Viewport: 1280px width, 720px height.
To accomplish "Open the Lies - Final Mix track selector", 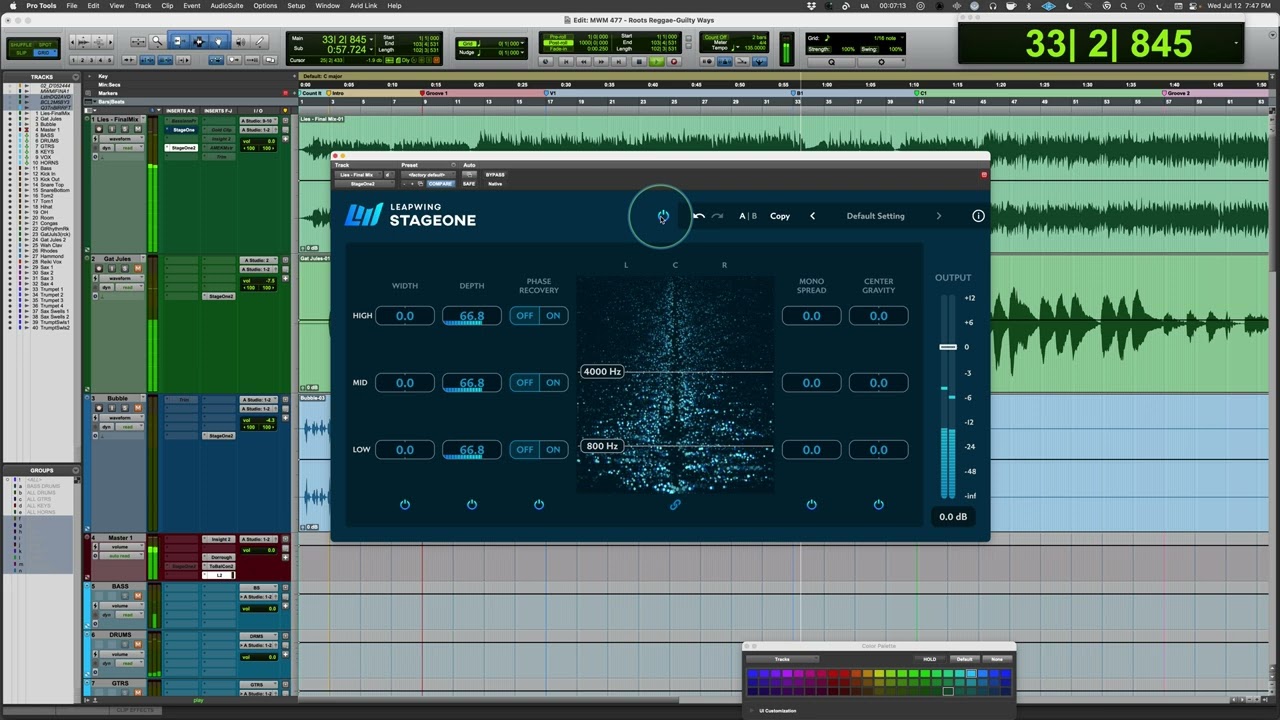I will (x=357, y=175).
